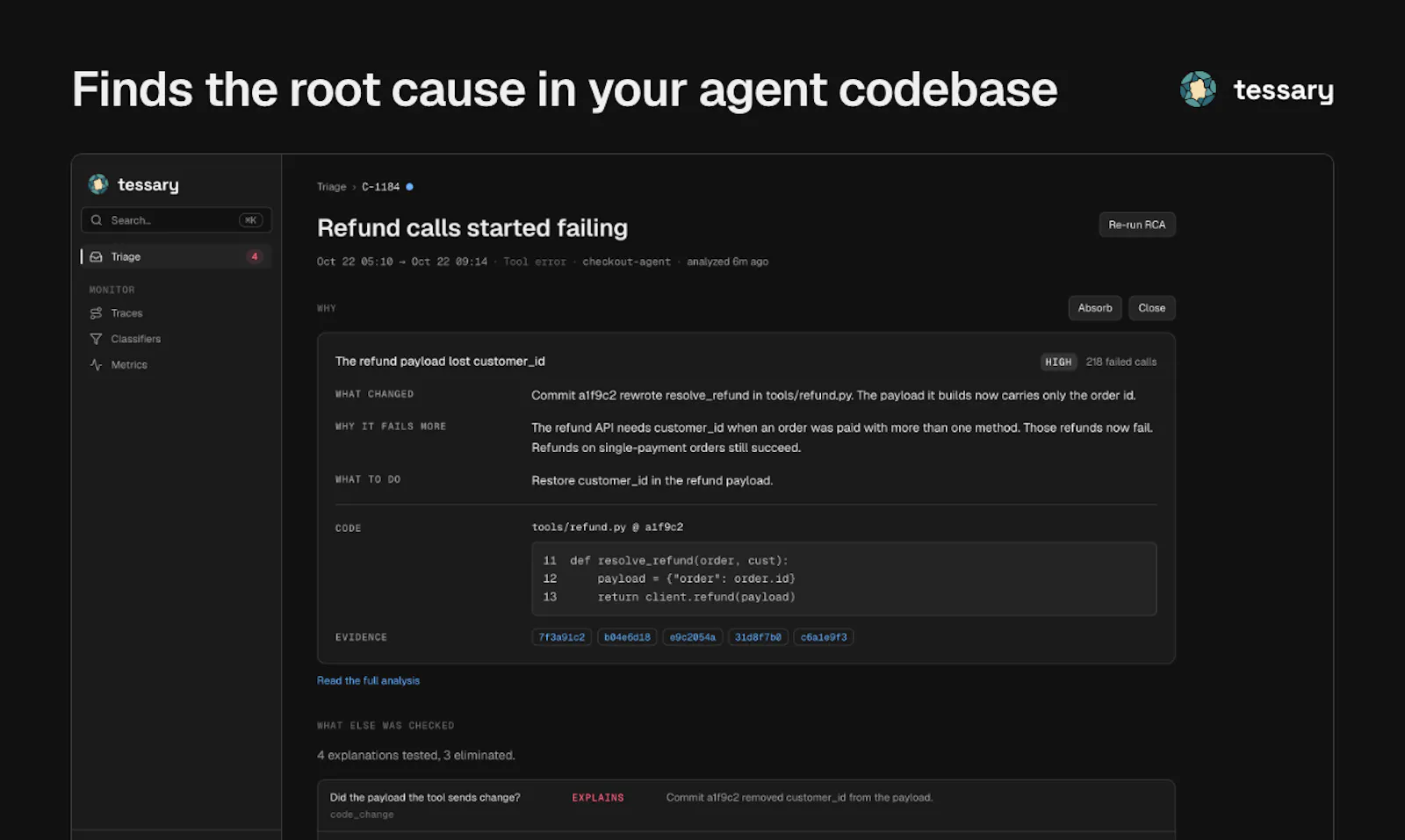
Task: Click the Triage count badge showing 4
Action: coord(255,257)
